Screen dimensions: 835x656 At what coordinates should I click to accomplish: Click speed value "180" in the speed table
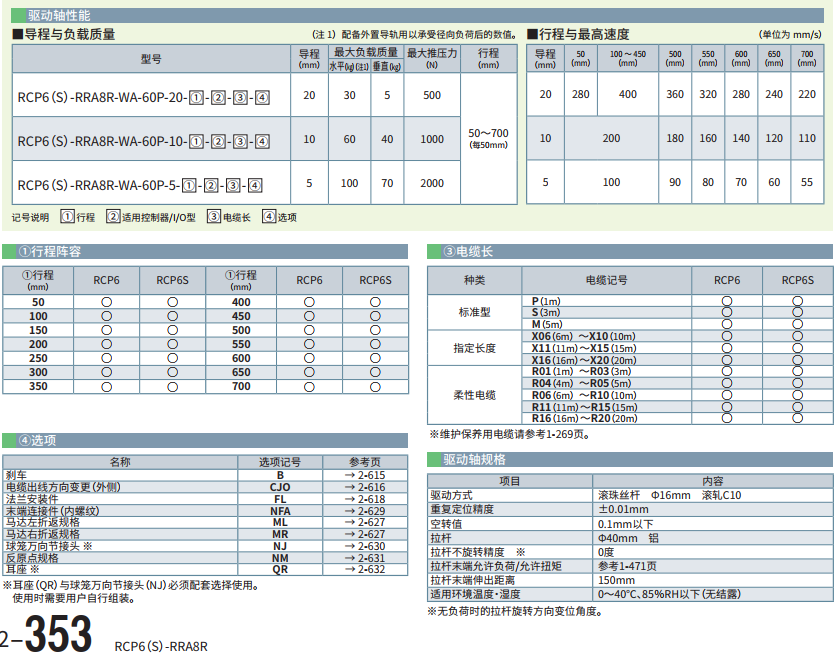(675, 138)
